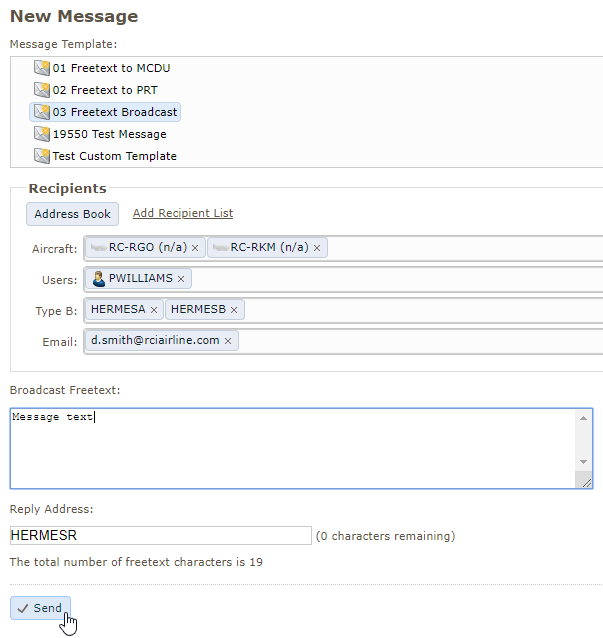
Task: Click envelope icon beside 19550 Test Message
Action: [x=42, y=134]
